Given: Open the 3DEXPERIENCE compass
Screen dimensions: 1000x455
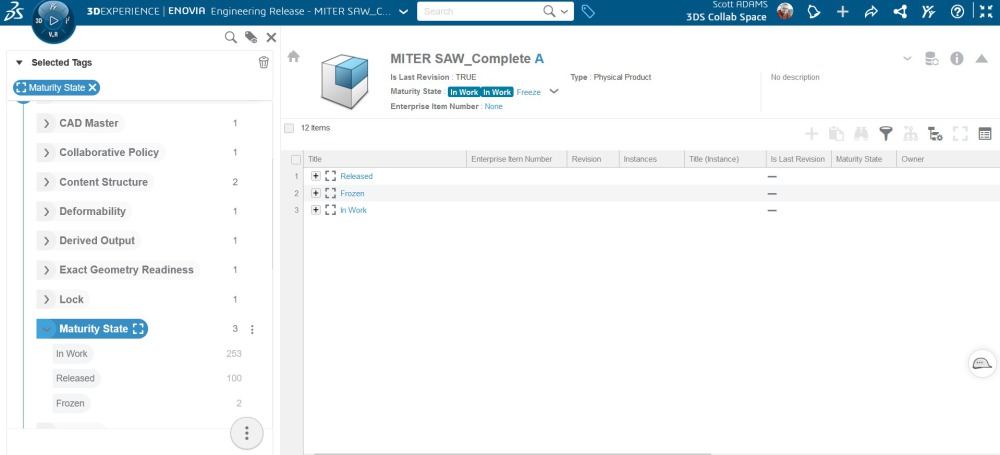Looking at the screenshot, I should [54, 21].
